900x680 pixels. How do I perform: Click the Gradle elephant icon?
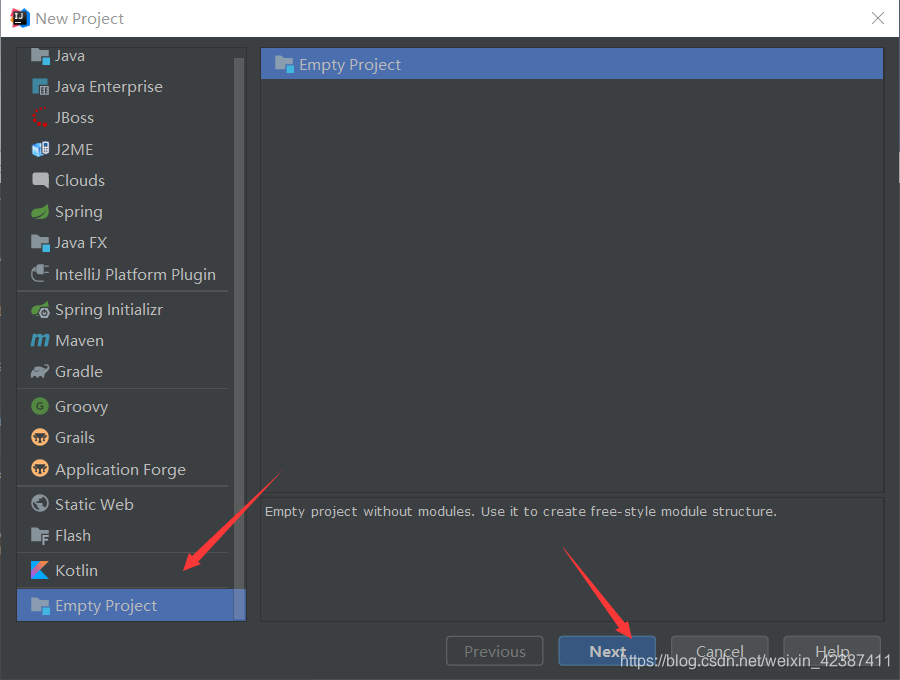[x=40, y=372]
